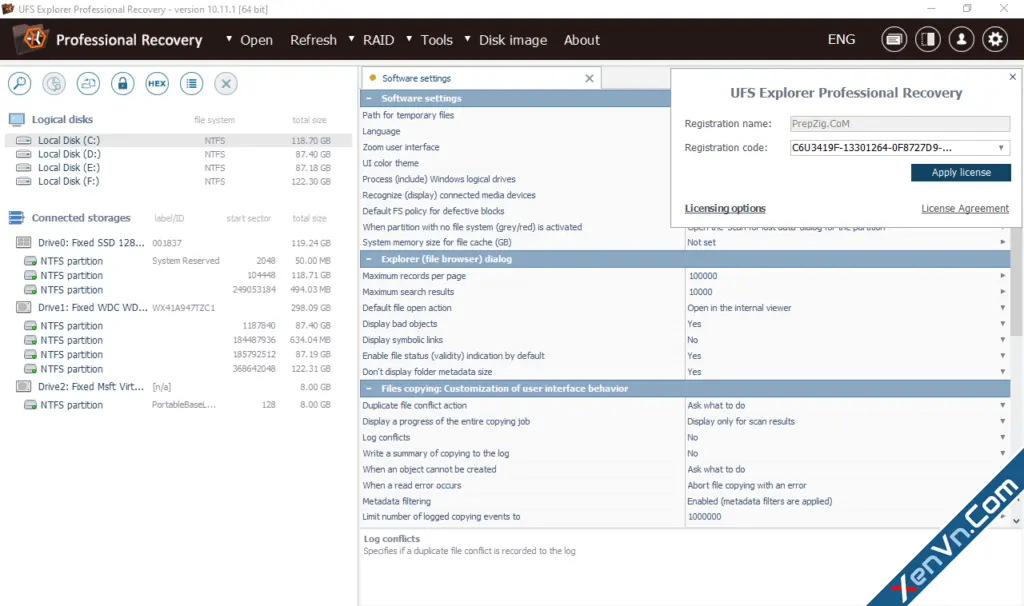Open Default file open action dropdown
The height and width of the screenshot is (606, 1024).
(1002, 308)
